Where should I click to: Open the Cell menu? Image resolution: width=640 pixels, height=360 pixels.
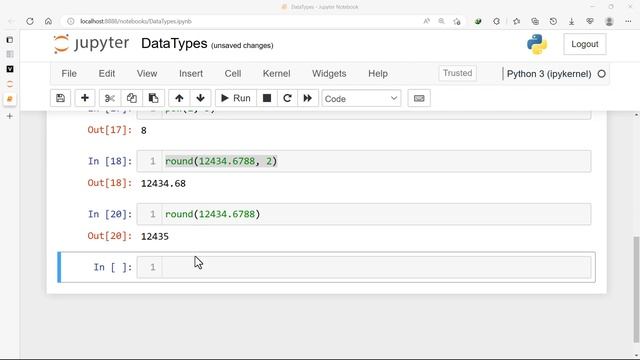[233, 74]
